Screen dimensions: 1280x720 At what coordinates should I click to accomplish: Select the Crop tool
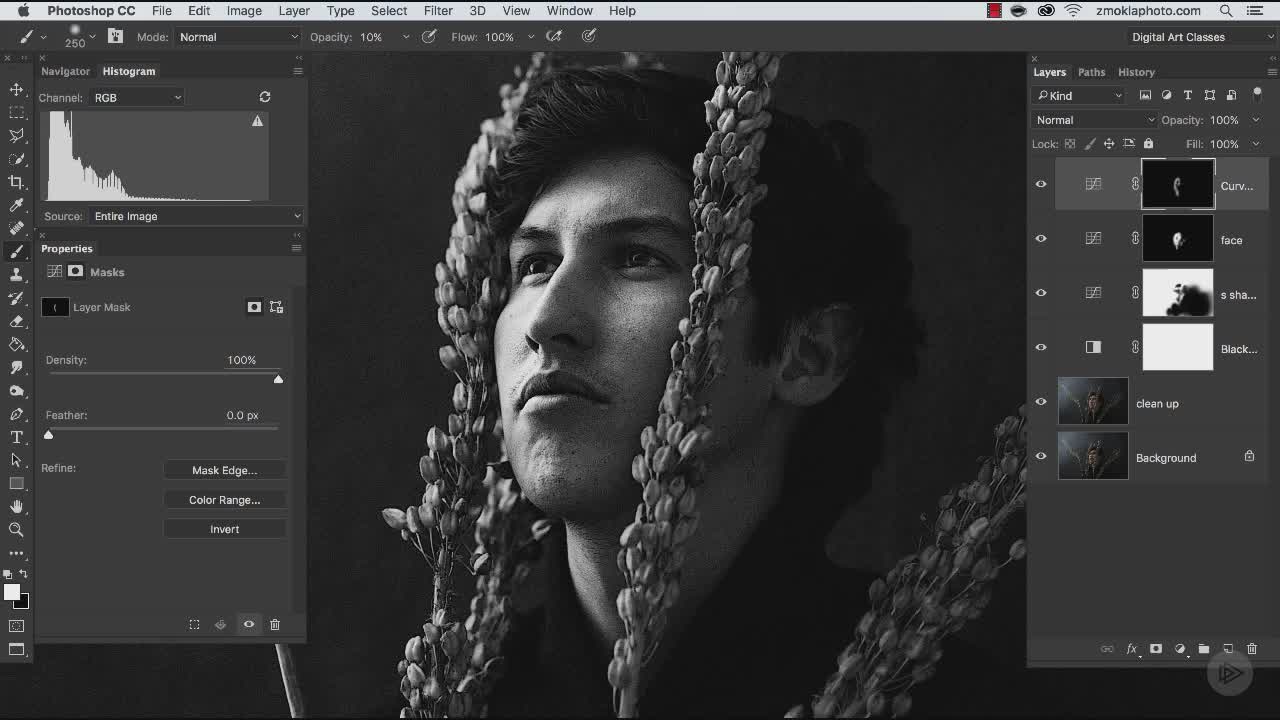tap(16, 182)
